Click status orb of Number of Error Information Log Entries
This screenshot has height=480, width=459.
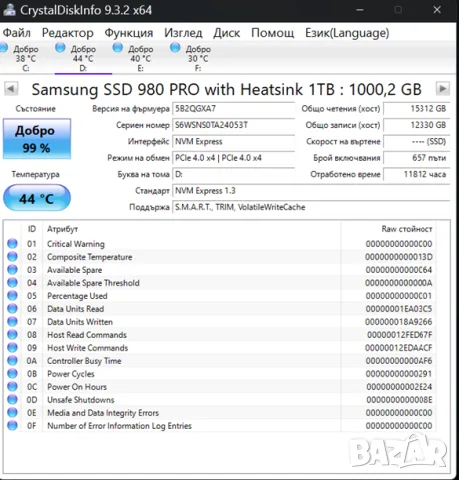coord(12,426)
